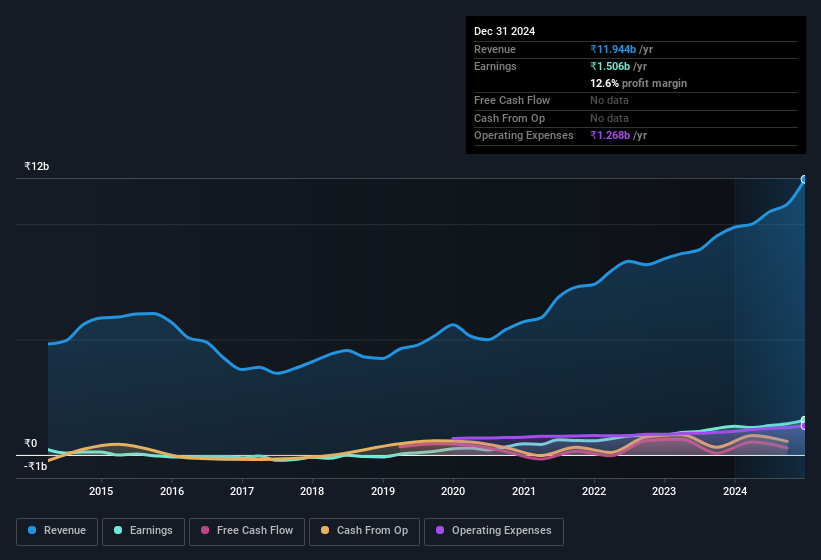Click the Free Cash Flow tooltip row label
The width and height of the screenshot is (821, 560).
coord(512,100)
